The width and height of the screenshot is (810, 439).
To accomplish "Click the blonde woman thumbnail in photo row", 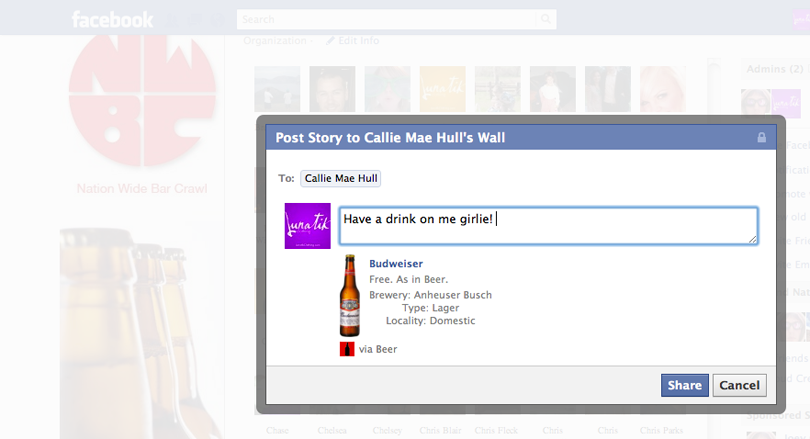I will pyautogui.click(x=663, y=89).
